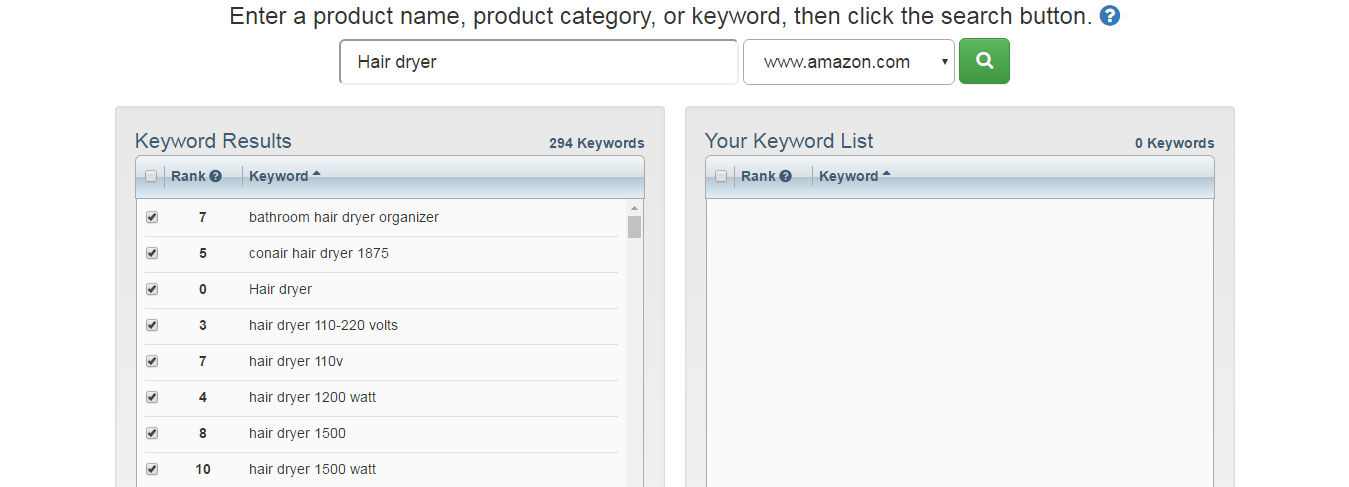1349x487 pixels.
Task: Toggle select-all checkbox in Keyword Results header
Action: [x=152, y=176]
